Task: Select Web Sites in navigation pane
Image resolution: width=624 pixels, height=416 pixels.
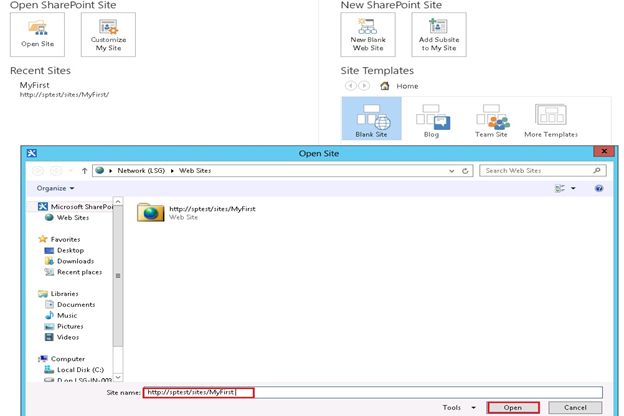Action: 67,218
